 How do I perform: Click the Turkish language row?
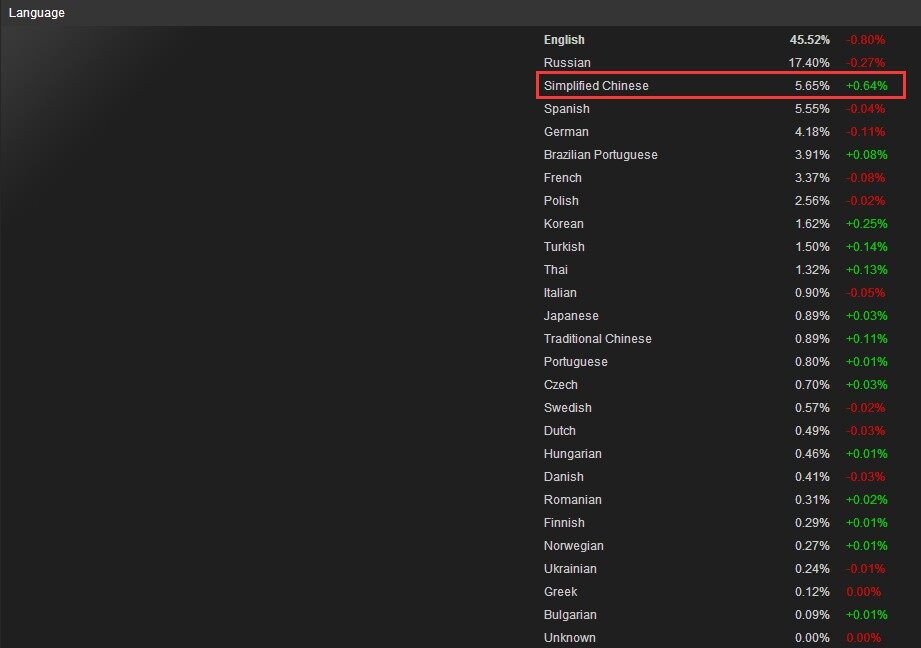tap(714, 247)
